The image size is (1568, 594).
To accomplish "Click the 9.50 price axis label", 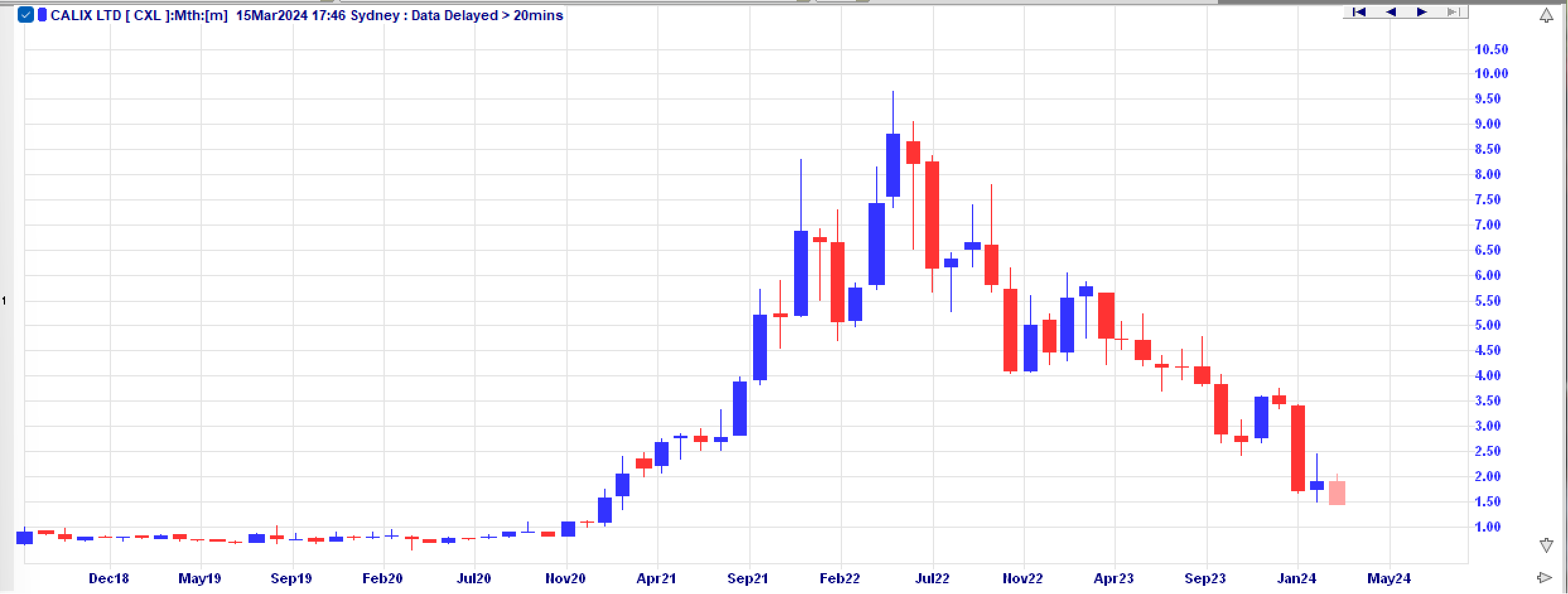I will click(x=1487, y=98).
